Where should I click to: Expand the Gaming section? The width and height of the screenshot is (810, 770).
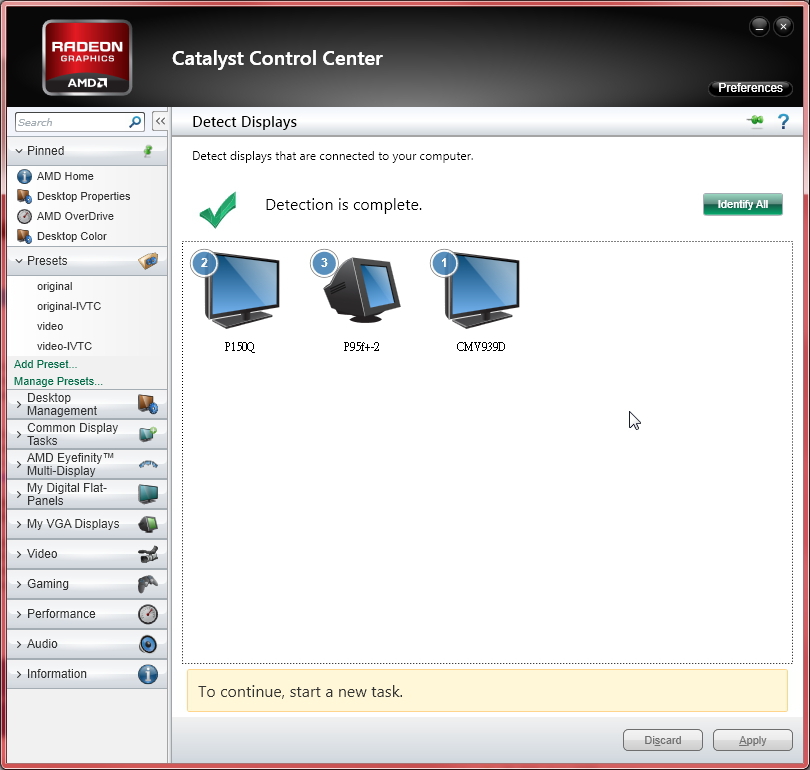pyautogui.click(x=19, y=584)
